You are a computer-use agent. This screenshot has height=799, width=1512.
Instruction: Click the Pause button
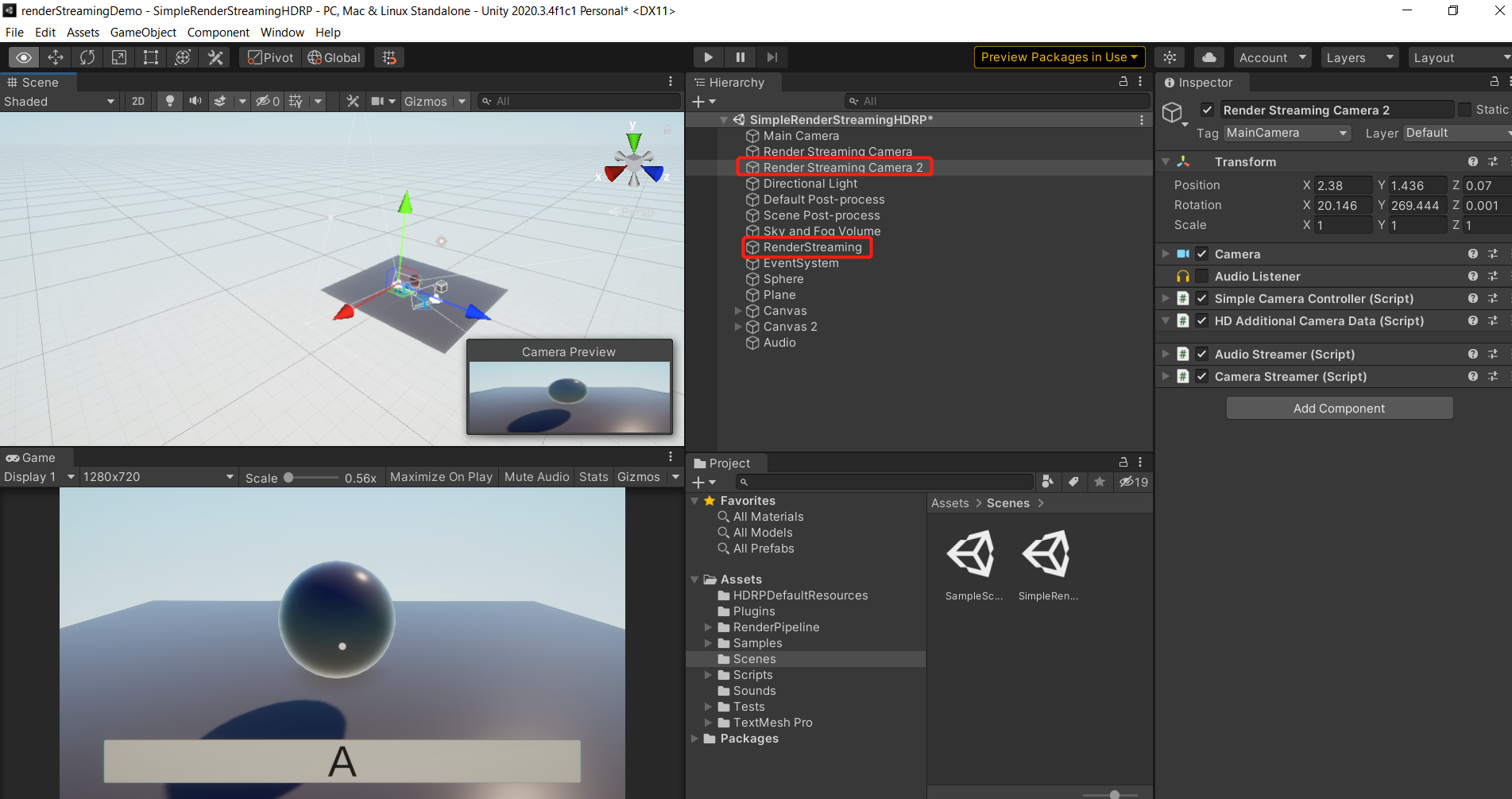[x=740, y=57]
